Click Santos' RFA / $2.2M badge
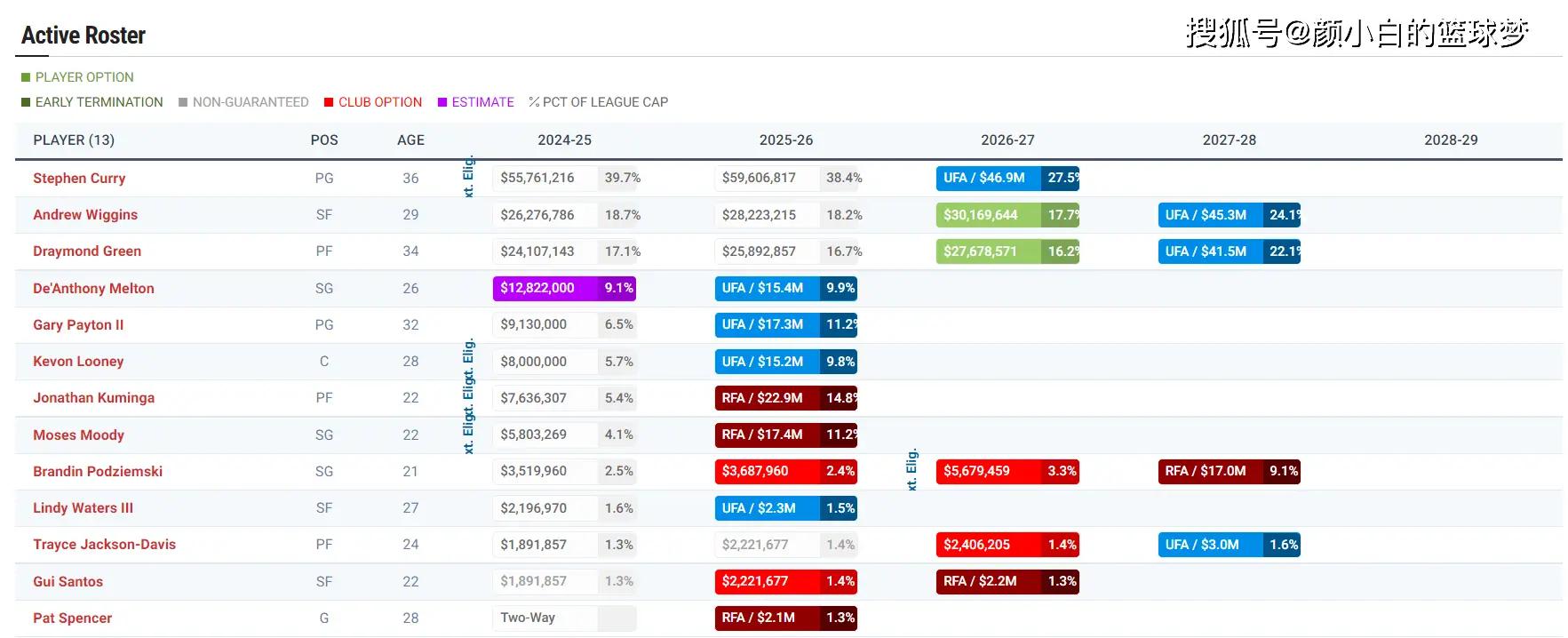Viewport: 1568px width, 638px height. coord(1007,581)
